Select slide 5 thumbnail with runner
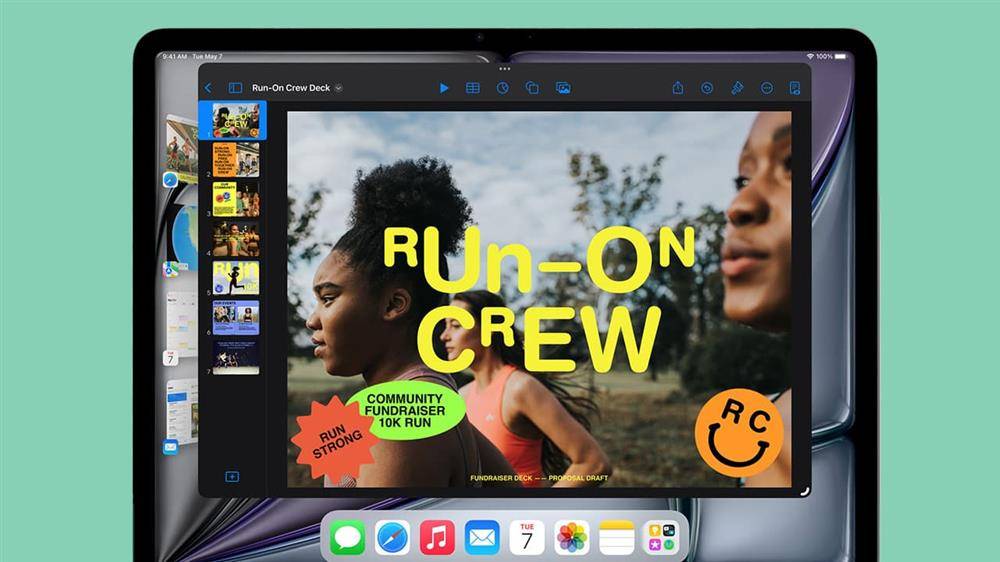 (x=236, y=277)
